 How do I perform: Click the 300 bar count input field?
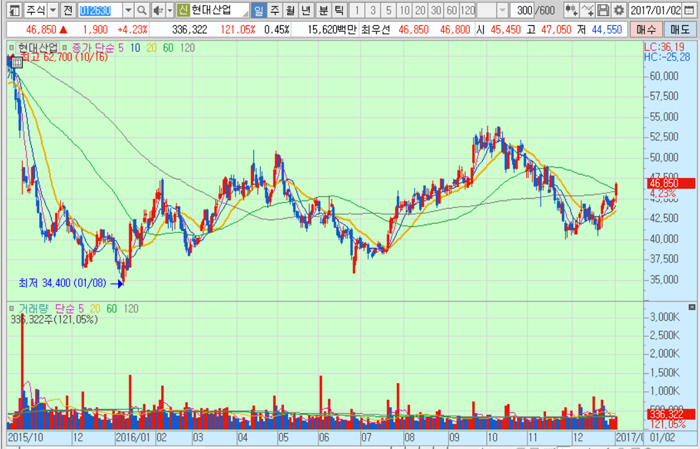(521, 10)
